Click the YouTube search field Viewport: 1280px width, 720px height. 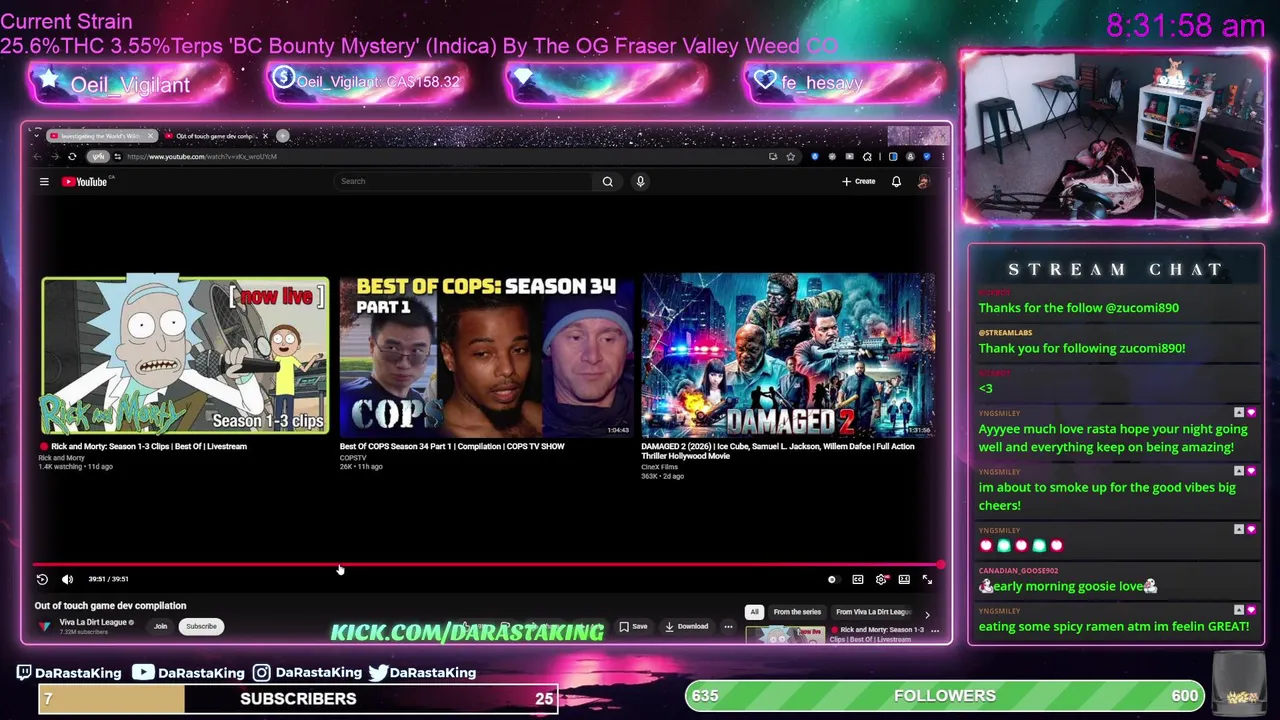(465, 181)
